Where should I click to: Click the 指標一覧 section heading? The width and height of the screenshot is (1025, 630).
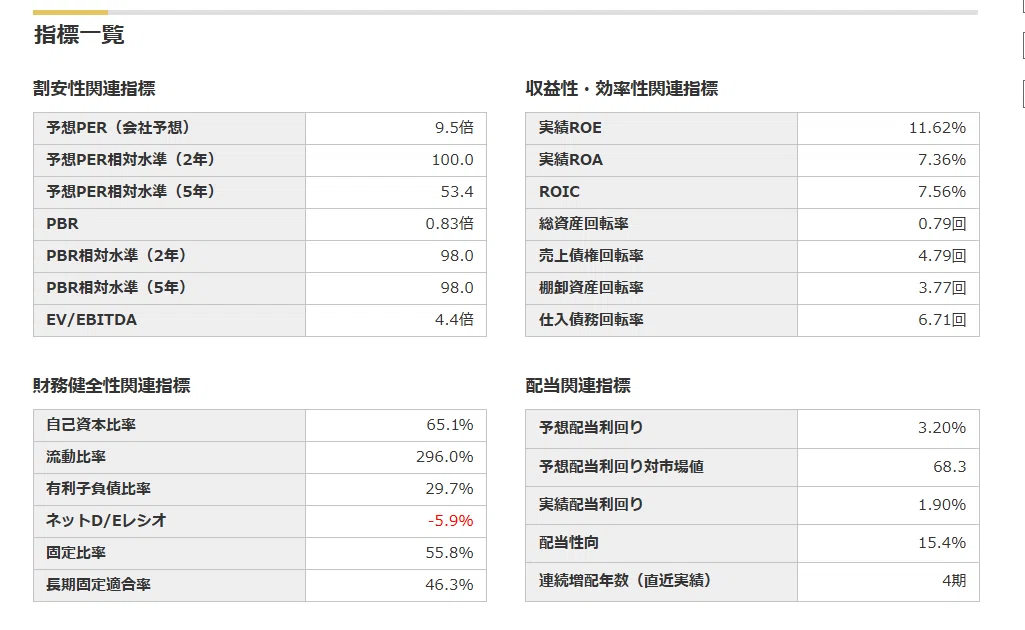pyautogui.click(x=79, y=35)
